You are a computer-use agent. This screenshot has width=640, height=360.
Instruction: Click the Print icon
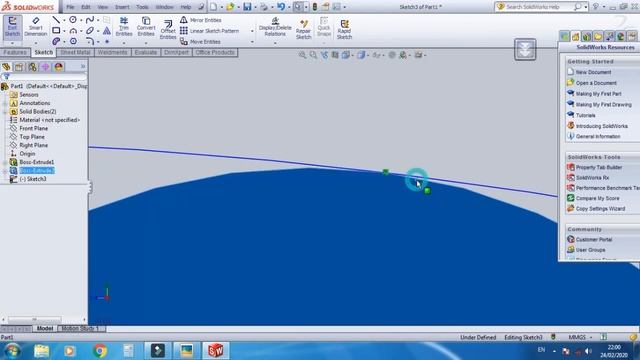(264, 7)
